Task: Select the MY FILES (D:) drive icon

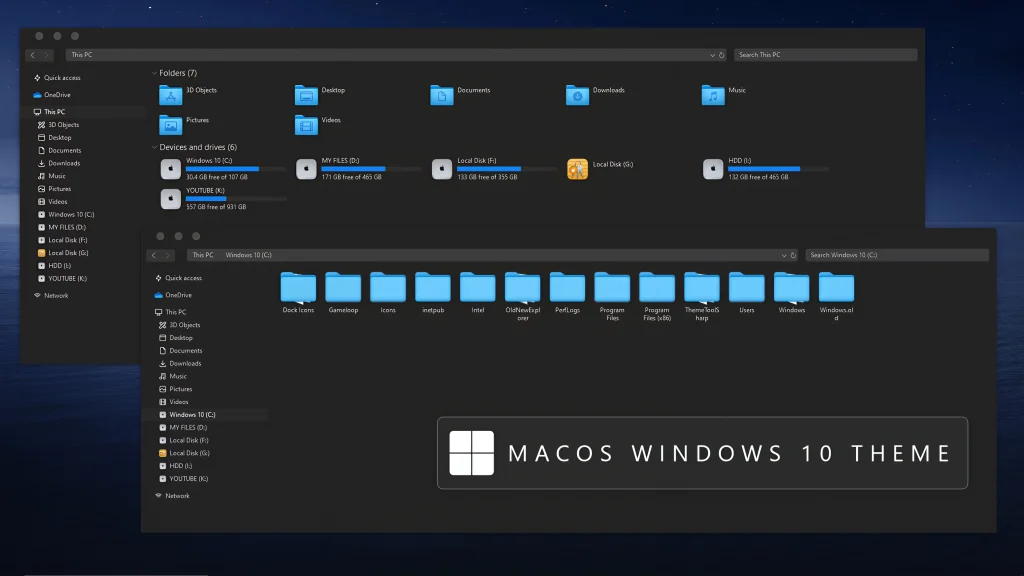Action: click(306, 169)
